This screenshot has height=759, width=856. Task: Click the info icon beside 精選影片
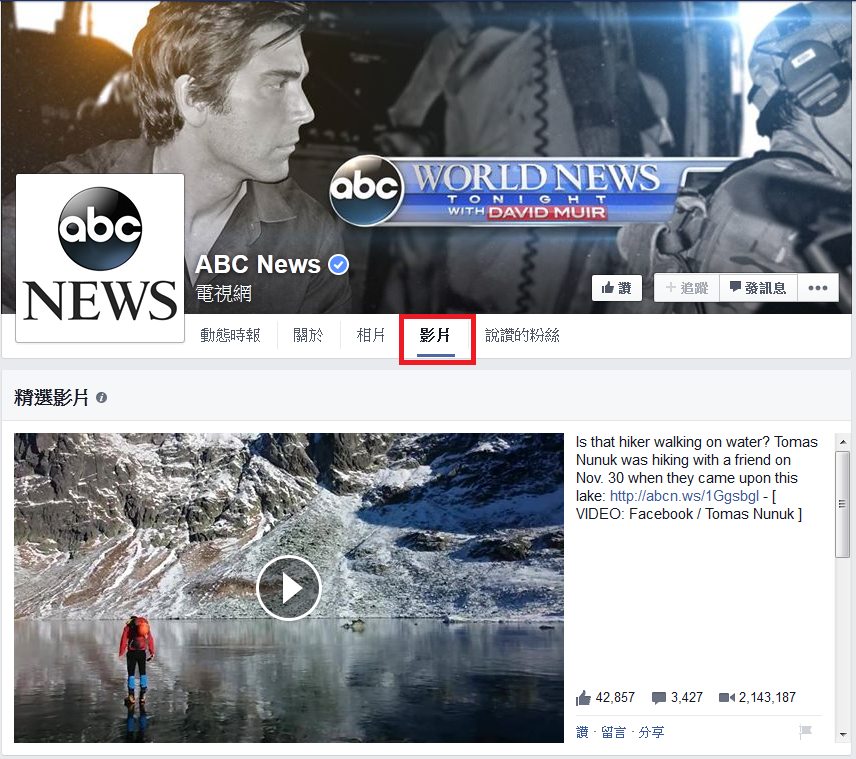(102, 398)
